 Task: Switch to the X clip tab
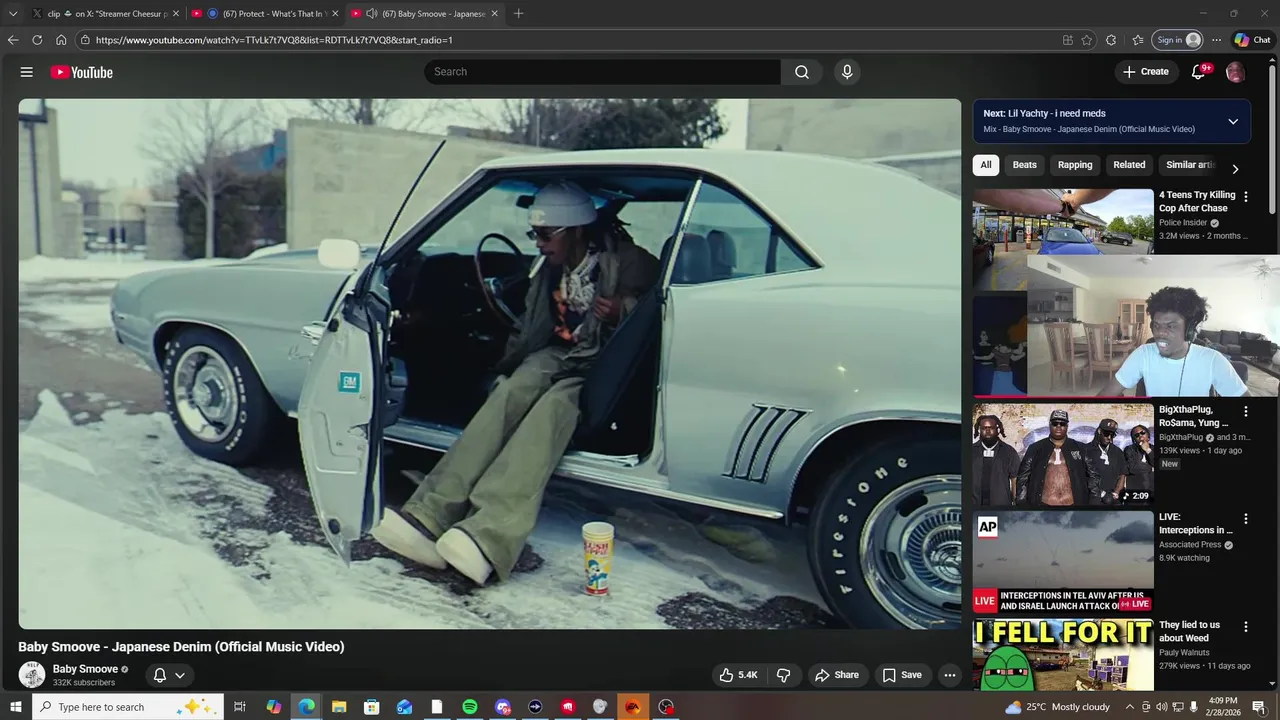coord(104,14)
